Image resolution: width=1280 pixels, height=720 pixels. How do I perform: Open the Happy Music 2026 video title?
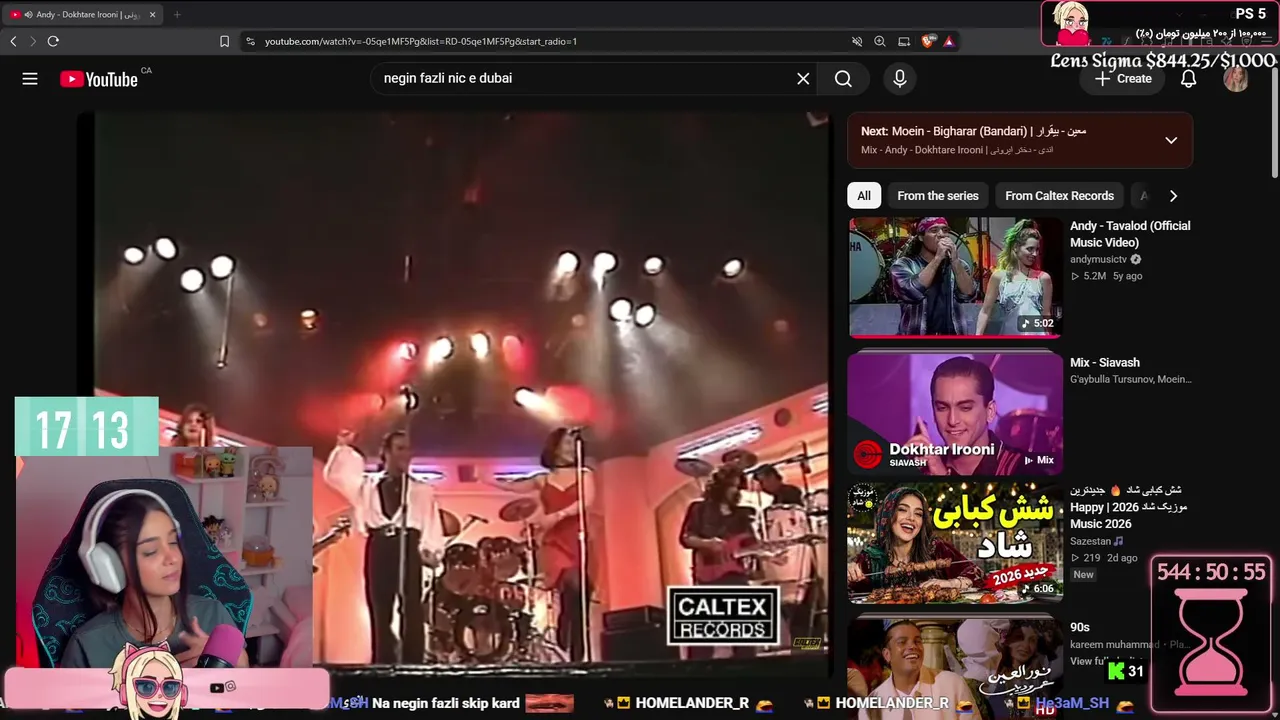(x=1128, y=507)
